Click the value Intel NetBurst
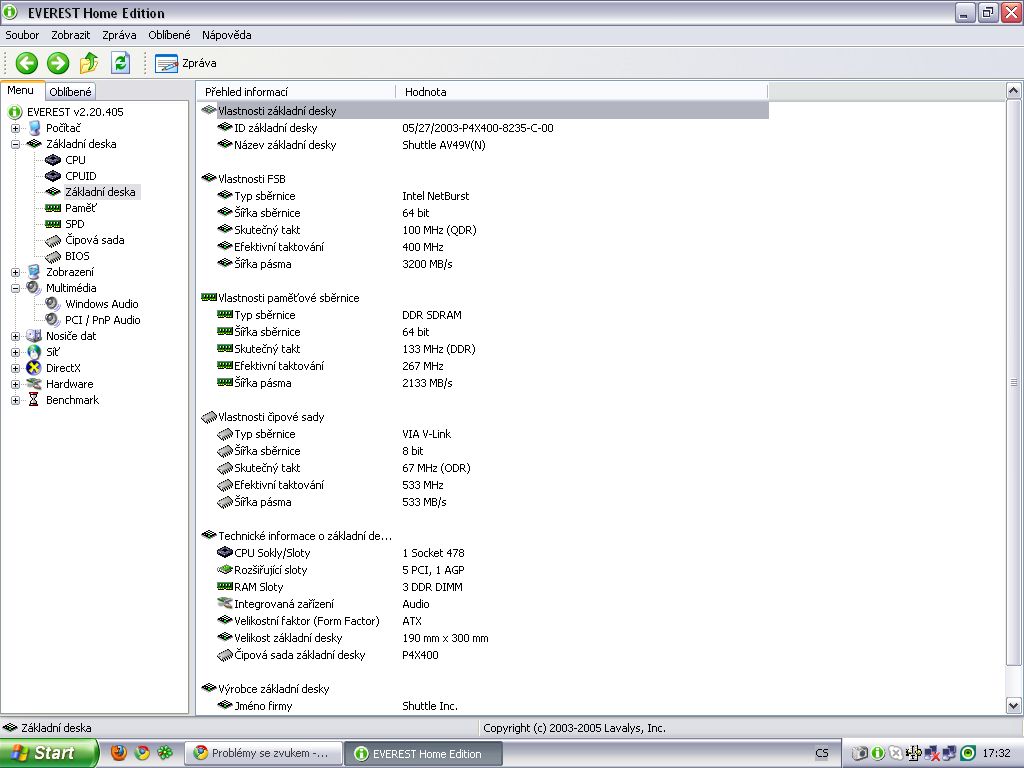Viewport: 1024px width, 768px height. click(436, 196)
